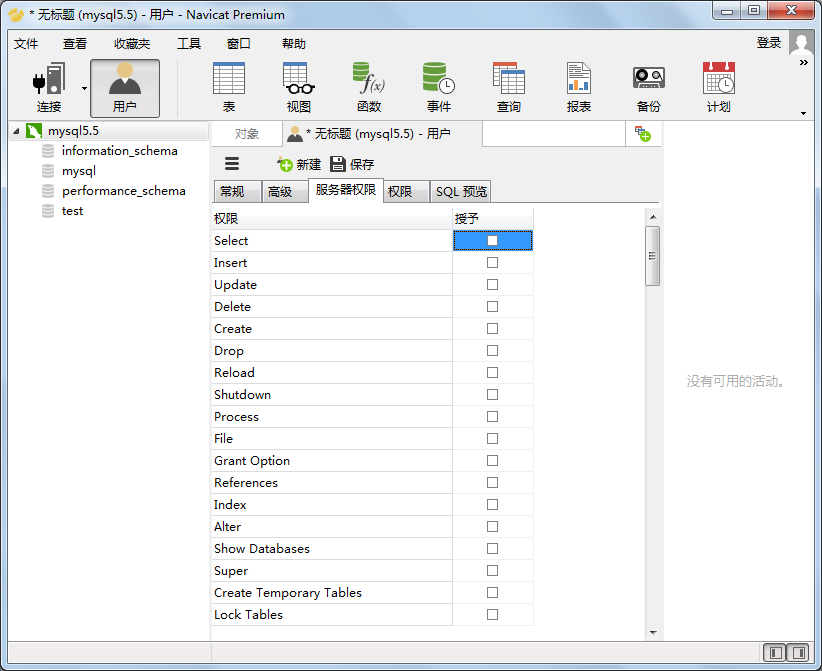Image resolution: width=822 pixels, height=671 pixels.
Task: Select the untitled user editor tab
Action: tap(382, 134)
